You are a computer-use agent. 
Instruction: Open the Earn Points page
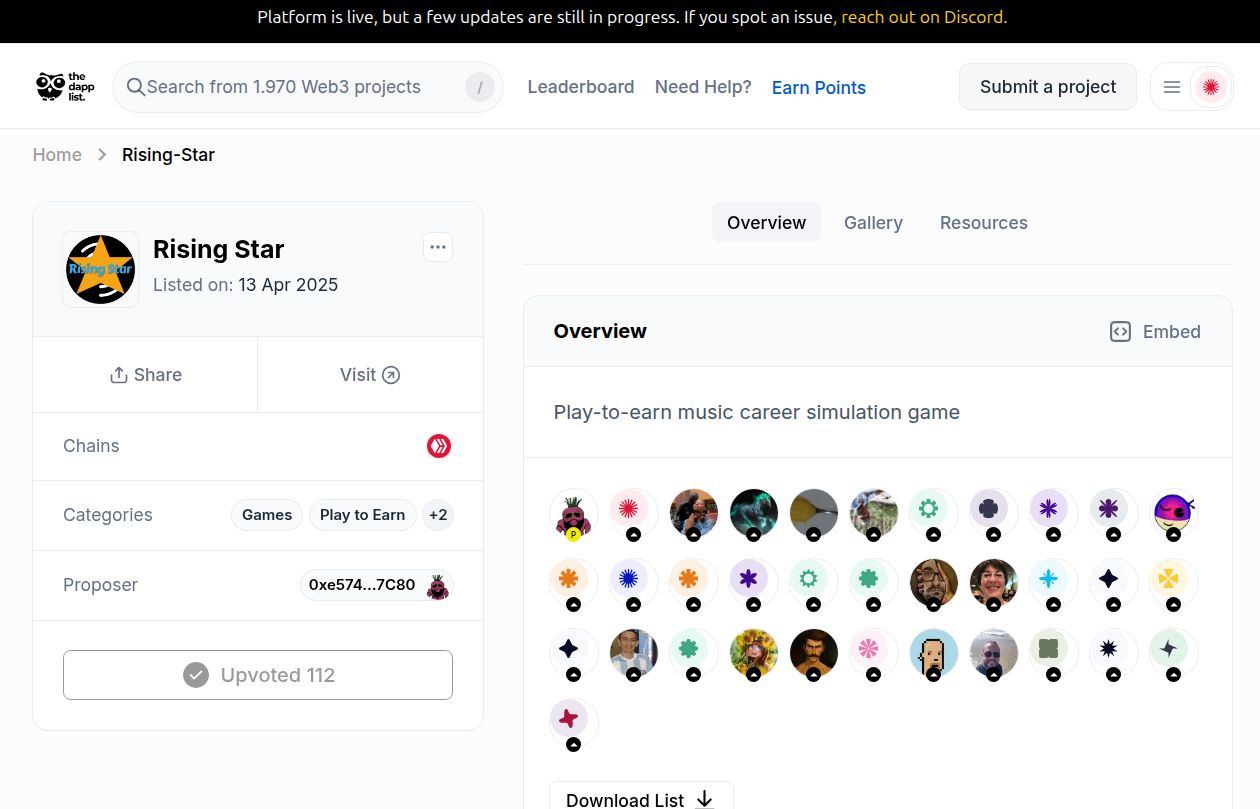(819, 88)
